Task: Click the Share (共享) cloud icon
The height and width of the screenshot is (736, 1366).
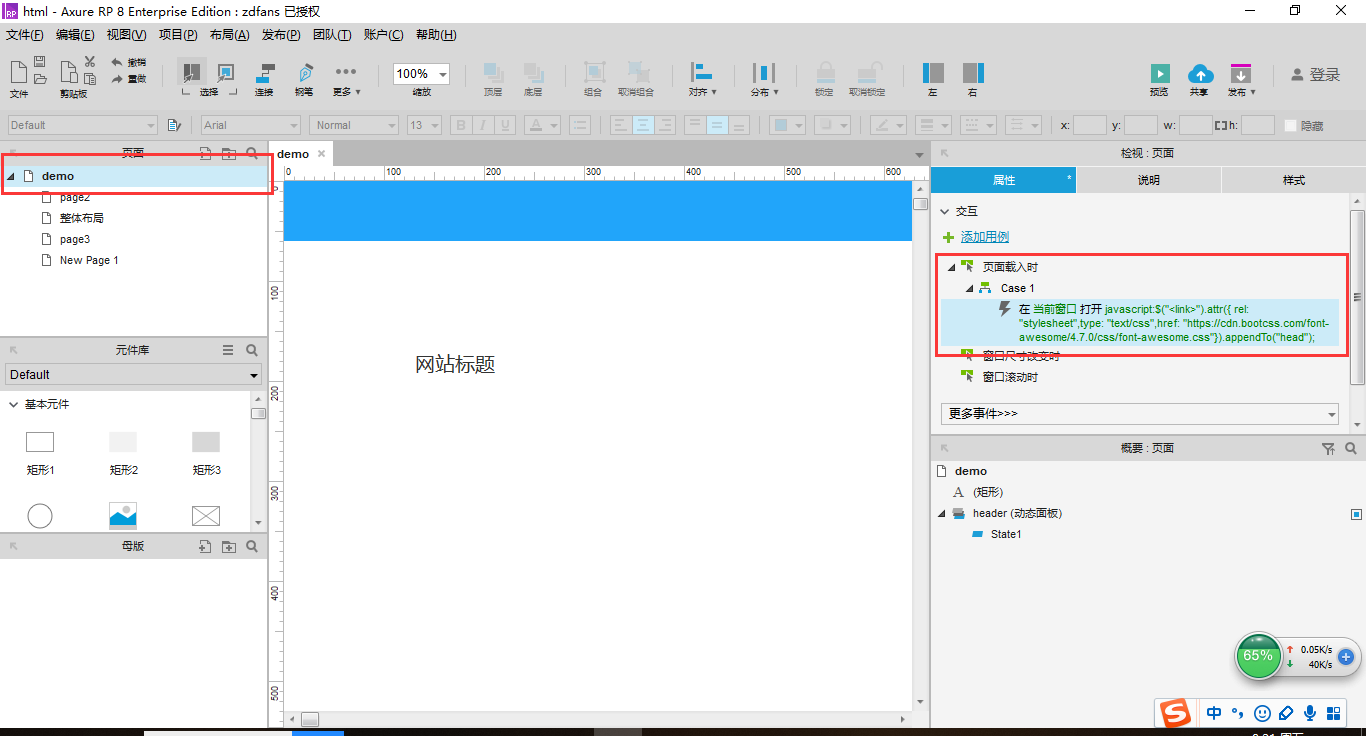Action: click(x=1200, y=73)
